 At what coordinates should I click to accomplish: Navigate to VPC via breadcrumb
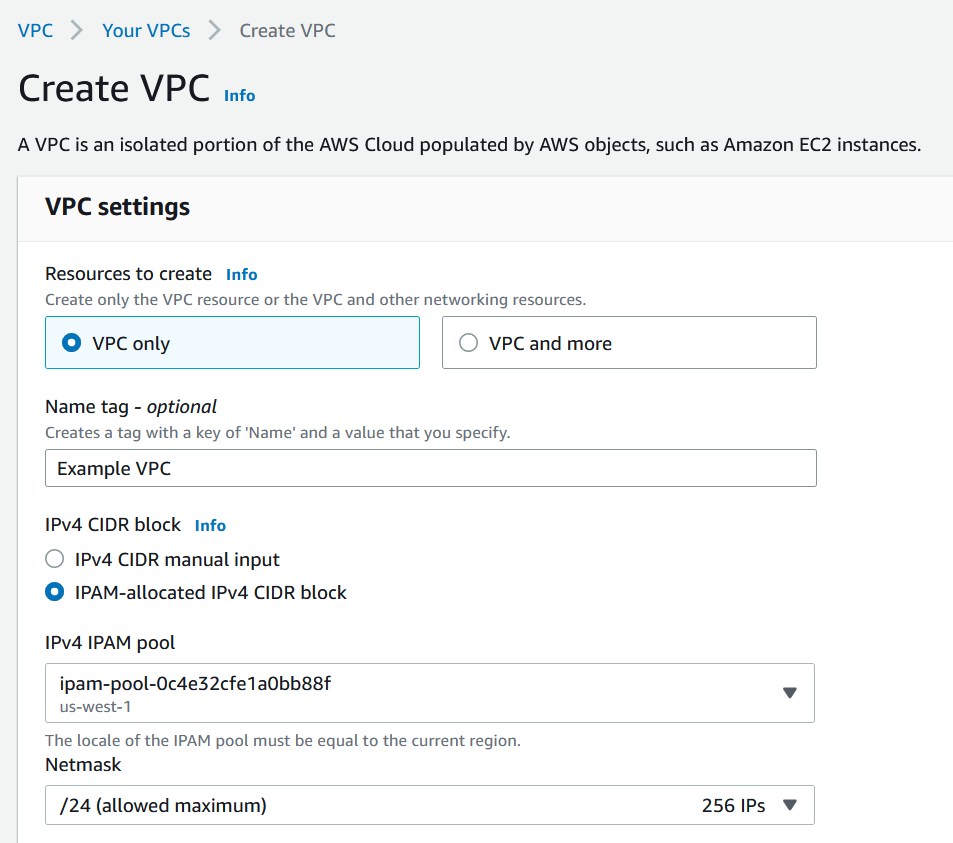point(35,30)
